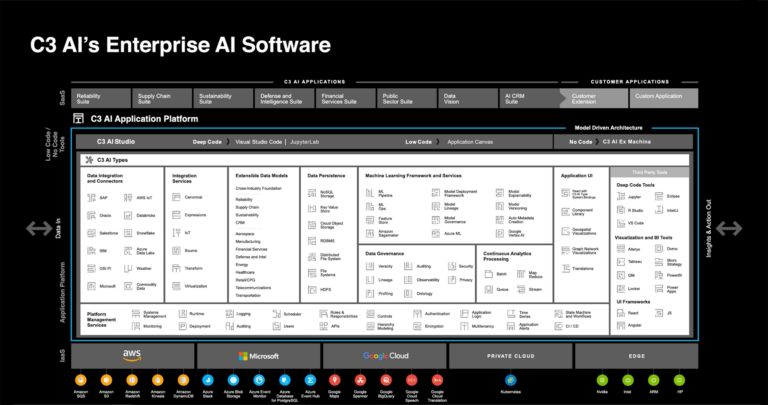Select the Amazon S3 service icon
Image resolution: width=768 pixels, height=405 pixels.
coord(106,379)
